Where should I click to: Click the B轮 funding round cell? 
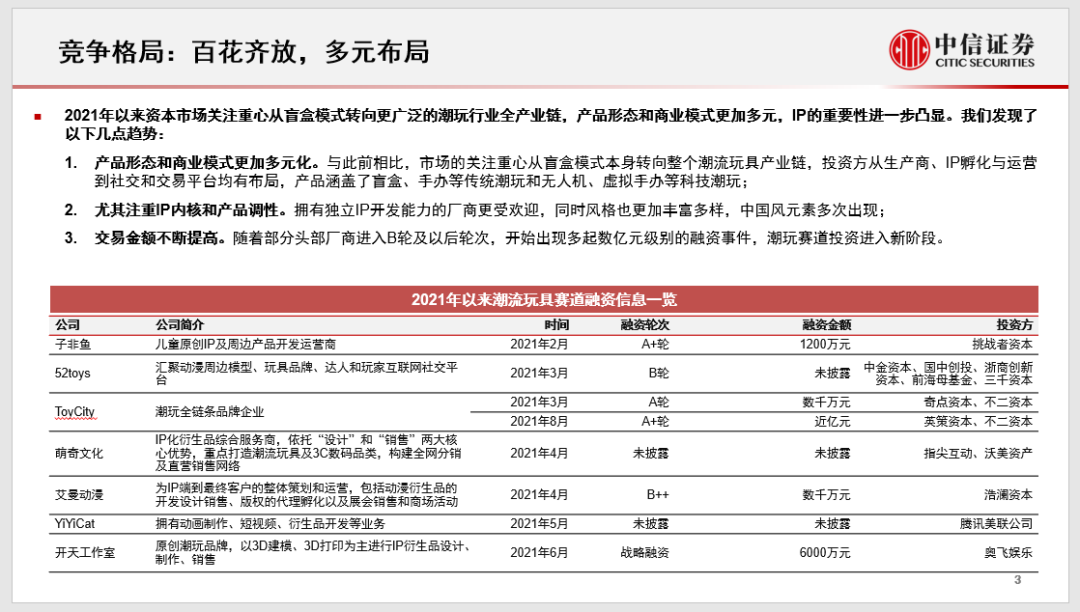tap(658, 373)
